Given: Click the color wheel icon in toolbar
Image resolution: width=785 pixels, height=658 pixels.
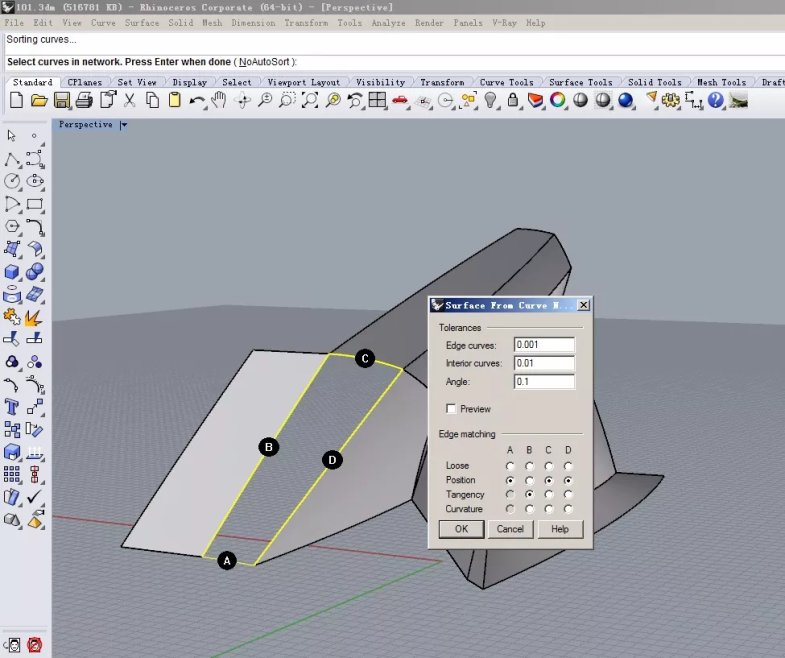Looking at the screenshot, I should pyautogui.click(x=558, y=100).
